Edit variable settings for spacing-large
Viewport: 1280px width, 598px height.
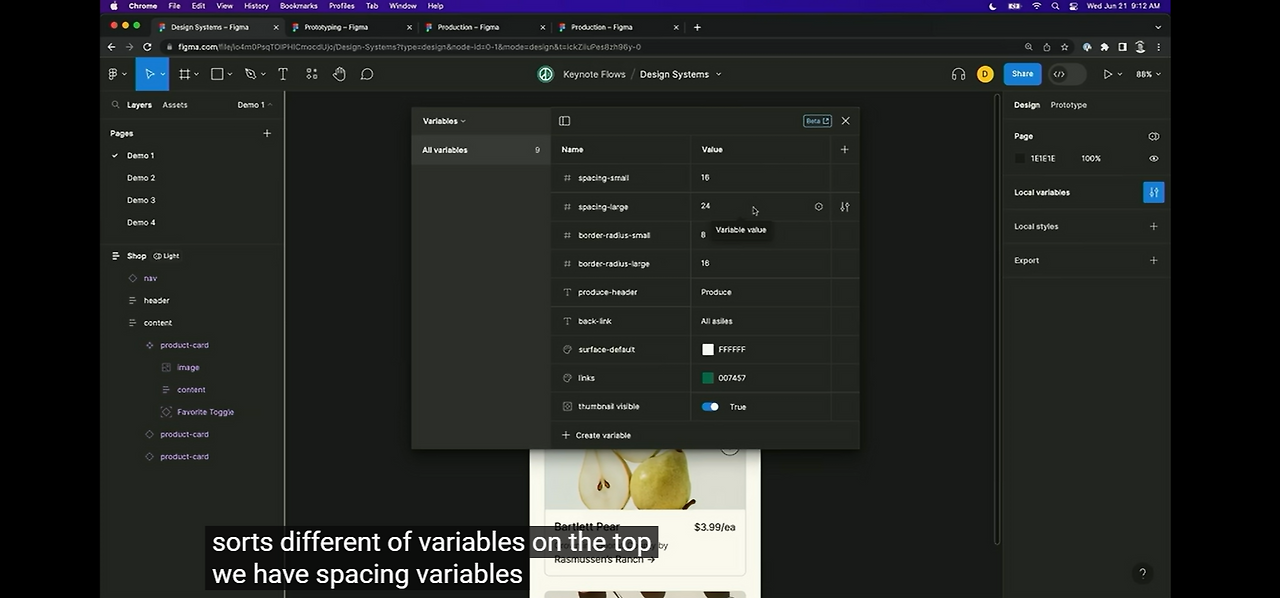pos(845,207)
